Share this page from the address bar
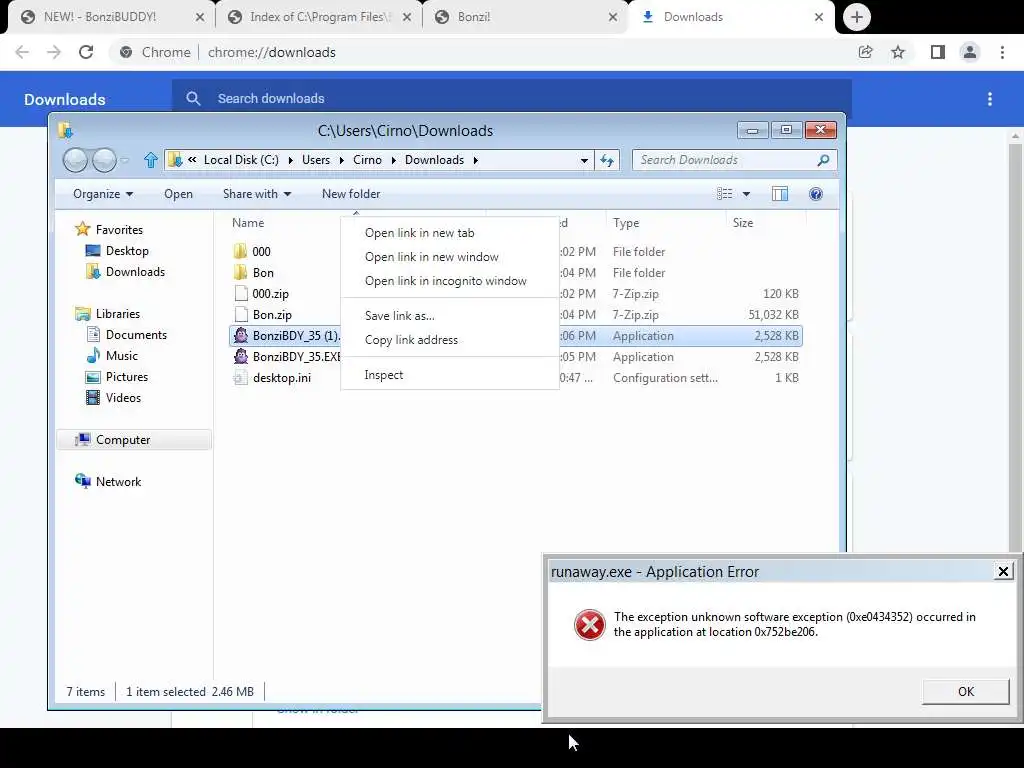 pos(866,52)
